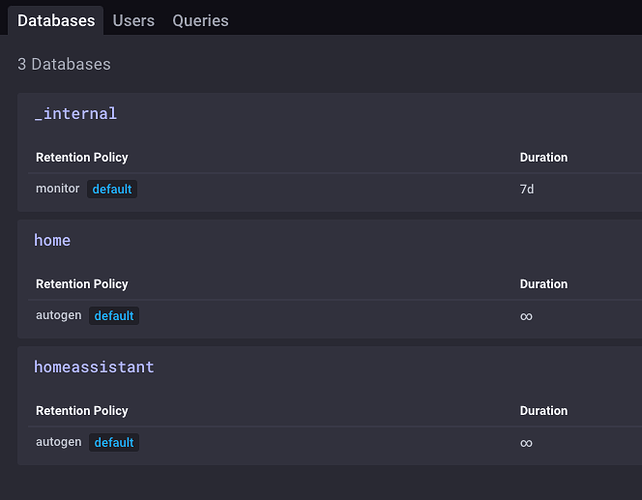Click Duration header in home
Viewport: 642px width, 500px height.
point(543,284)
